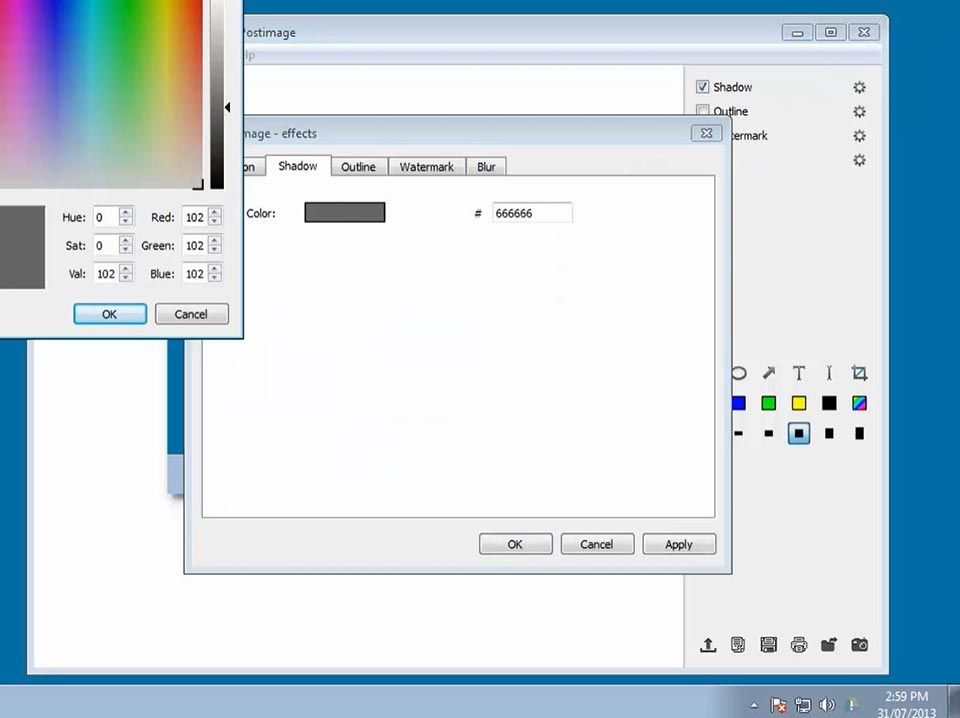Increase Val with the up spinner
The width and height of the screenshot is (960, 718).
(x=126, y=268)
